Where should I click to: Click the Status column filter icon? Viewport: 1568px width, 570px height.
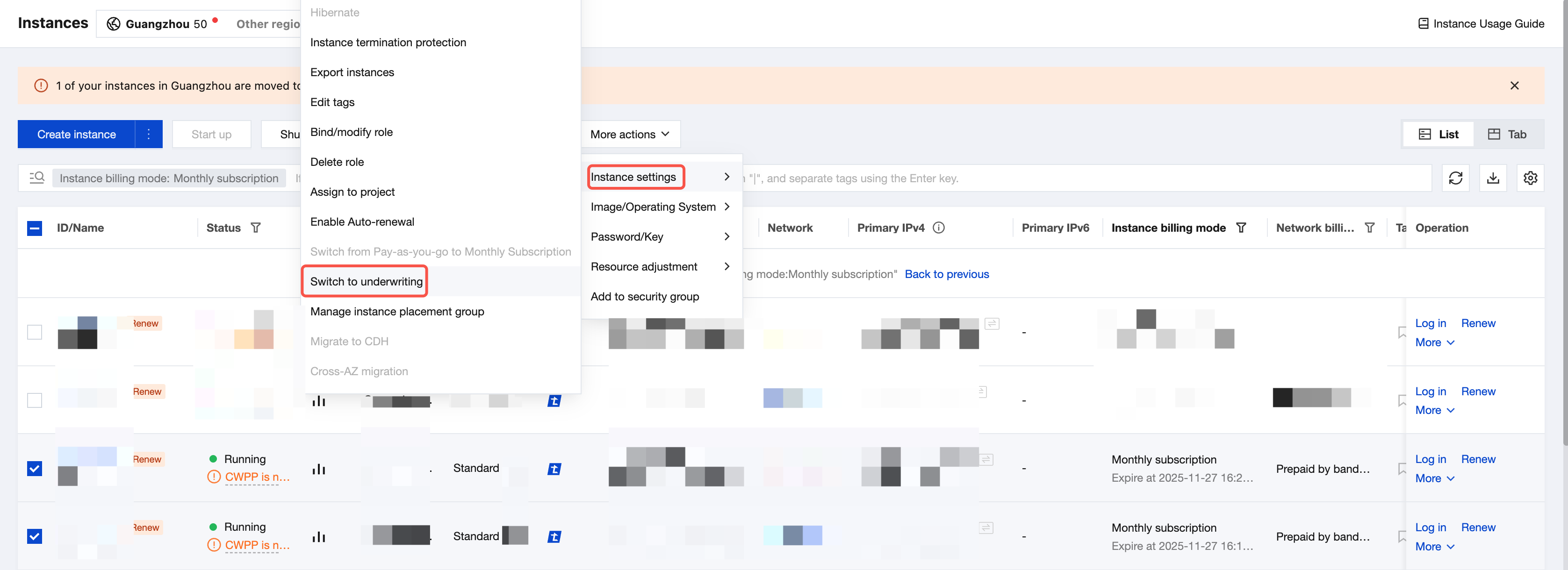coord(256,228)
